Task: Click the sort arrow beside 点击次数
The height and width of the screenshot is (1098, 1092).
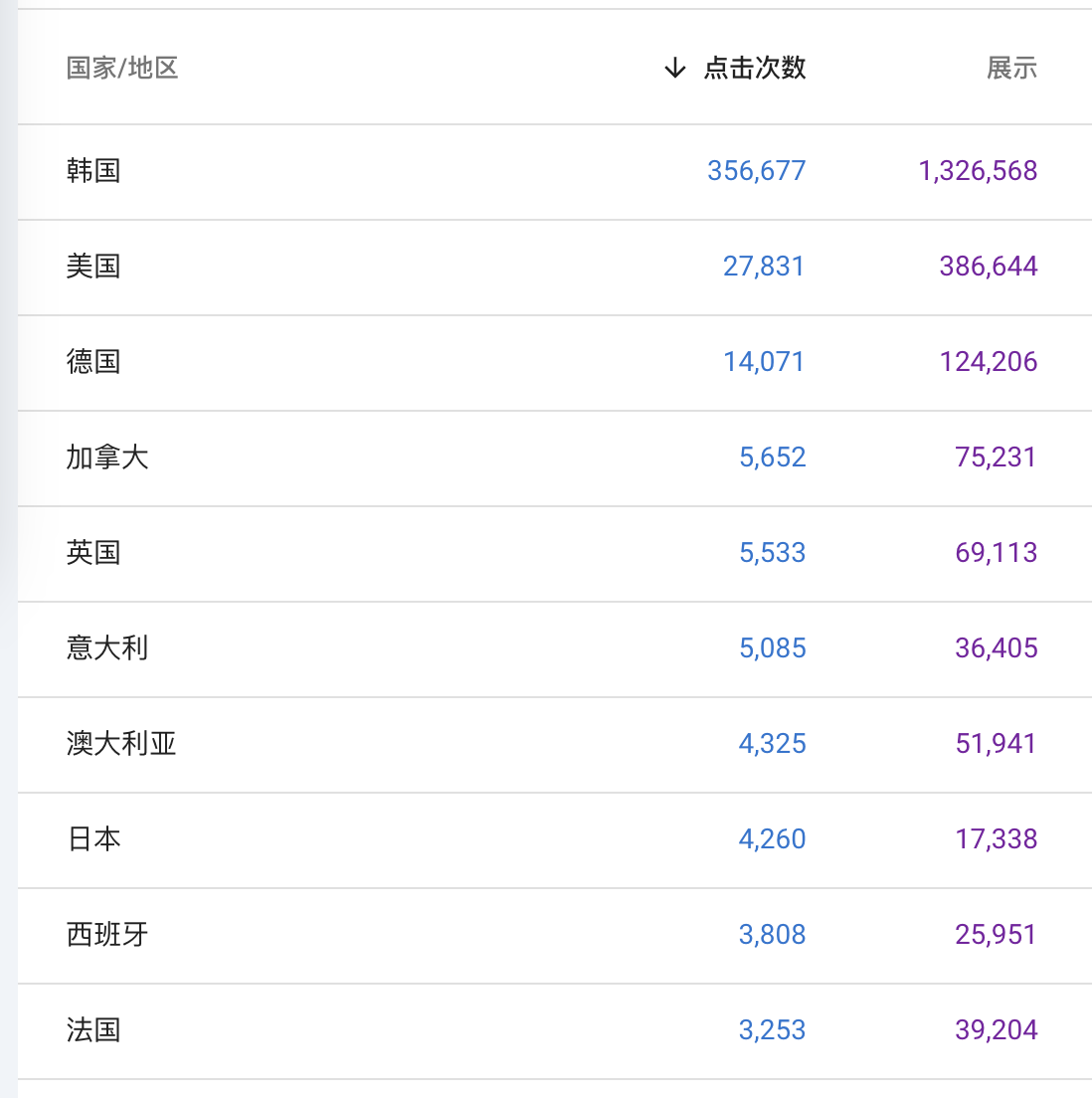Action: point(675,68)
